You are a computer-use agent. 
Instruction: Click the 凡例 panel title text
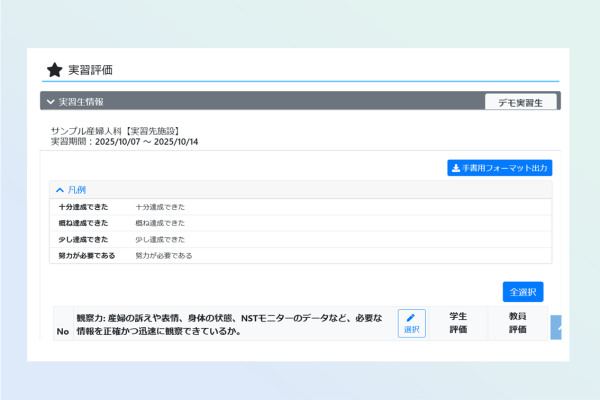coord(77,189)
